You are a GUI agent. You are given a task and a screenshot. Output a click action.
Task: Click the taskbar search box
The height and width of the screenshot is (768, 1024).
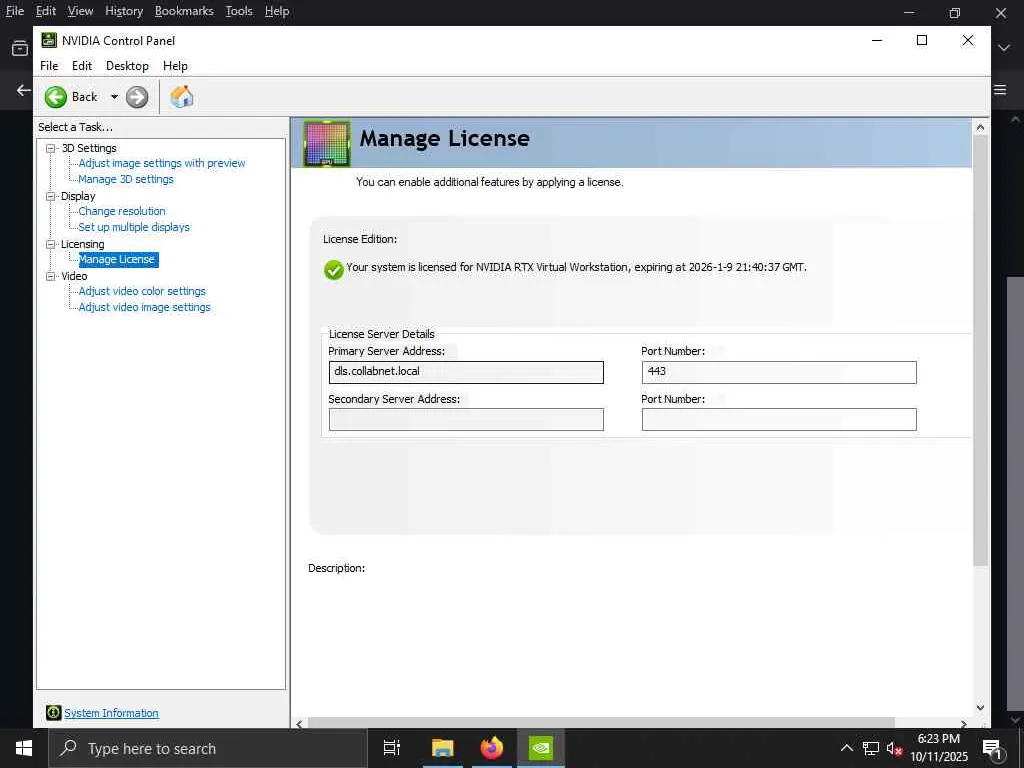[208, 748]
